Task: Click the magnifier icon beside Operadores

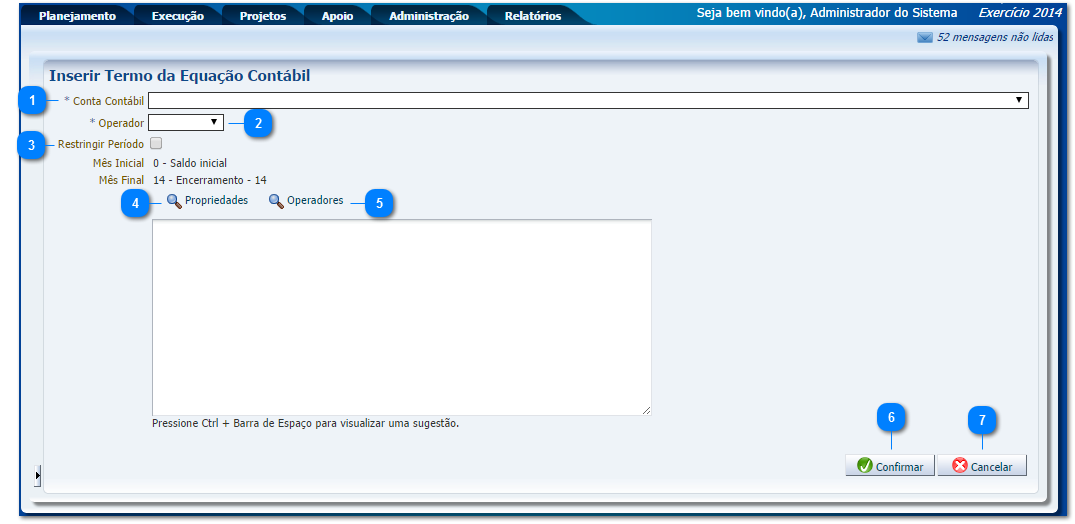Action: 276,201
